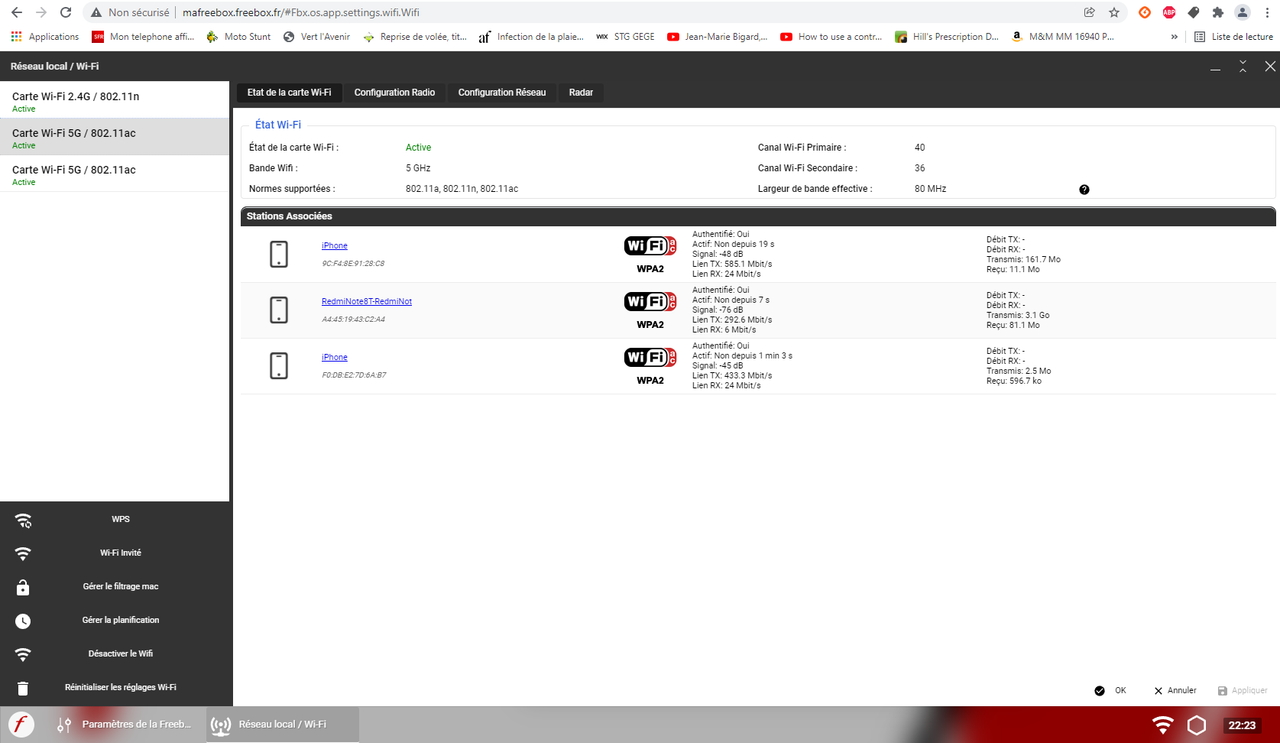This screenshot has height=743, width=1280.
Task: Switch to Etat de la carte Wi-Fi tab
Action: point(289,92)
